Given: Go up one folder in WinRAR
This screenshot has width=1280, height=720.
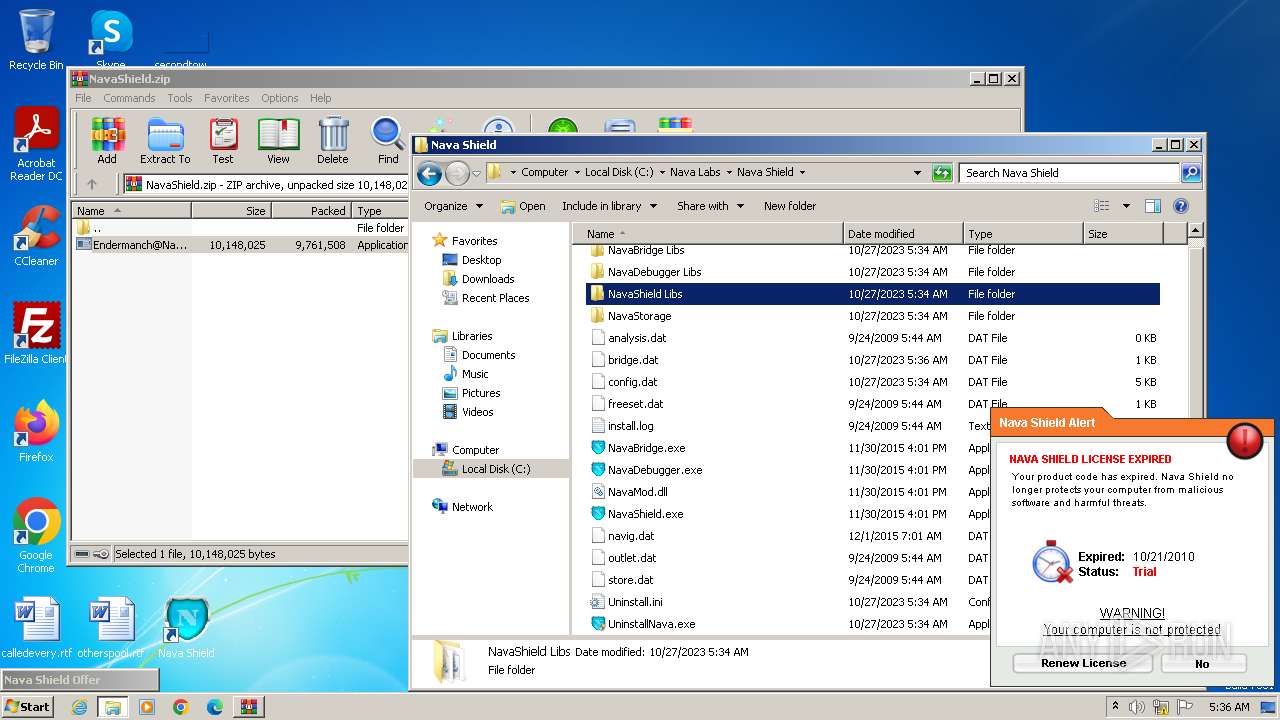Looking at the screenshot, I should tap(92, 184).
